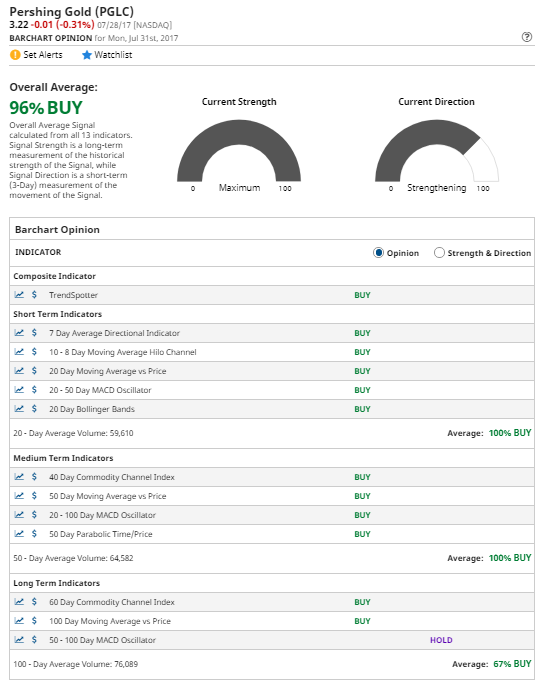Open chart icon for 20 - 100 Day MACD Oscillator
Image resolution: width=542 pixels, height=685 pixels.
19,515
